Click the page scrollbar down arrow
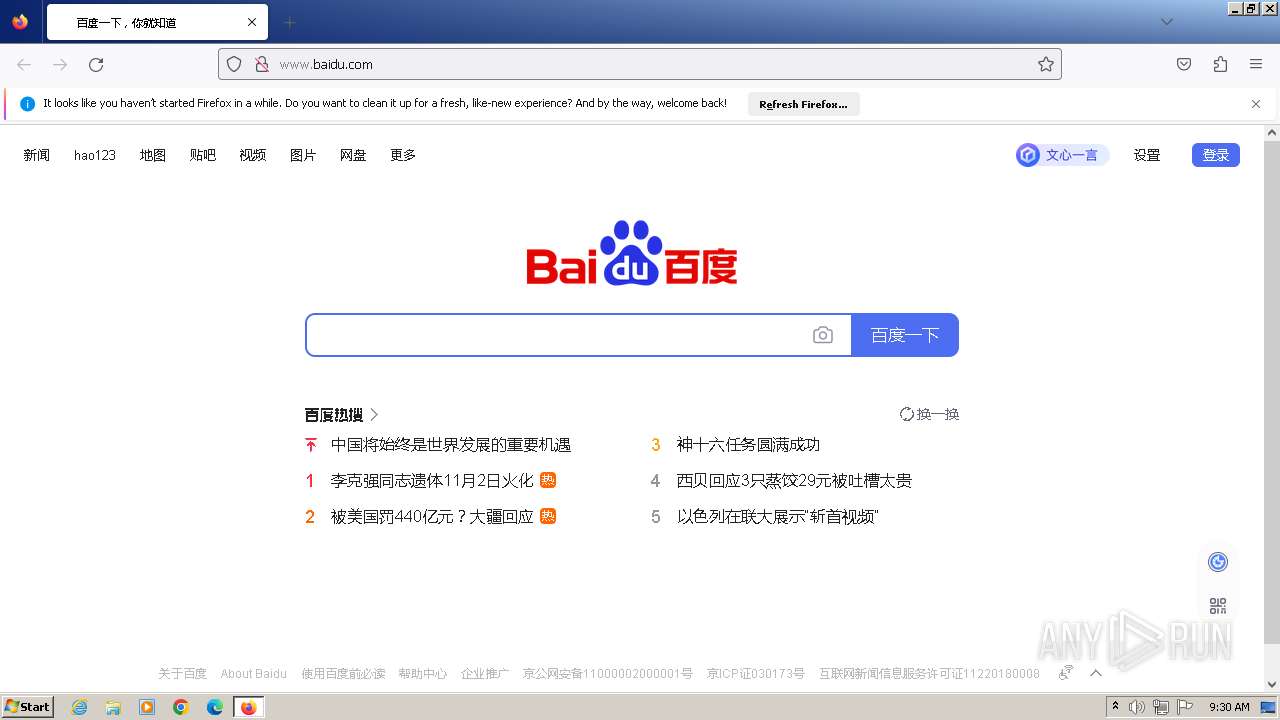 tap(1272, 685)
